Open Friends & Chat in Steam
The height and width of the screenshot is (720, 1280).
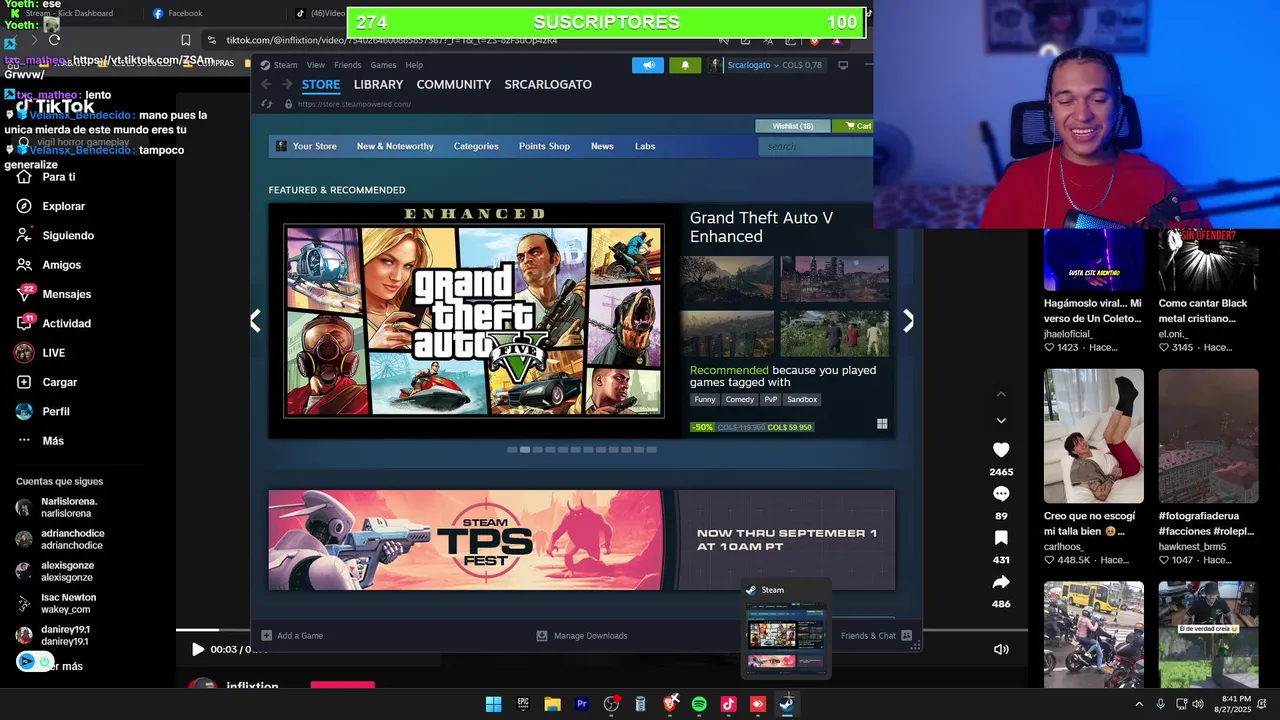point(877,636)
